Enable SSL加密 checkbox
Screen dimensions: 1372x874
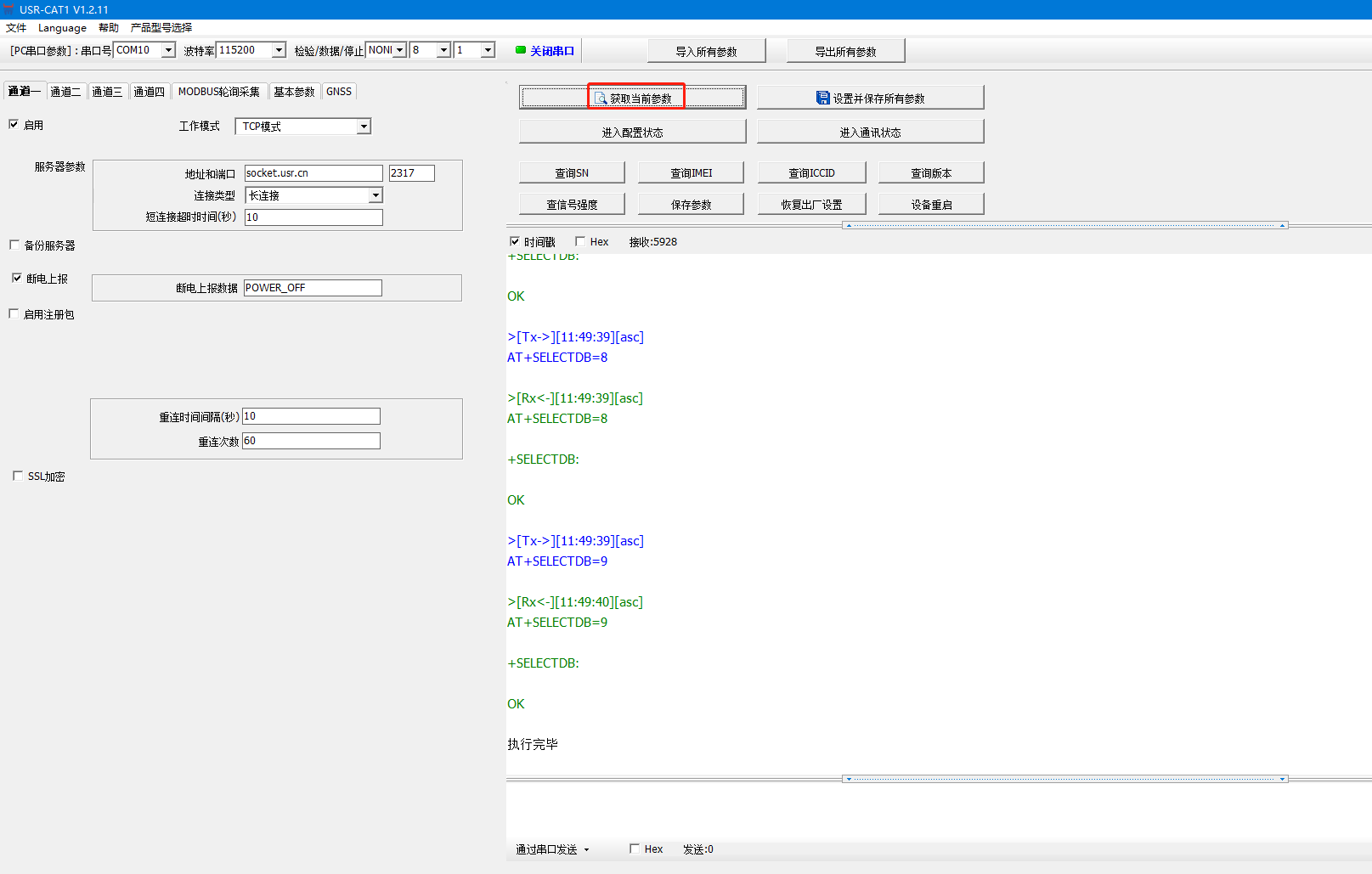pyautogui.click(x=18, y=476)
